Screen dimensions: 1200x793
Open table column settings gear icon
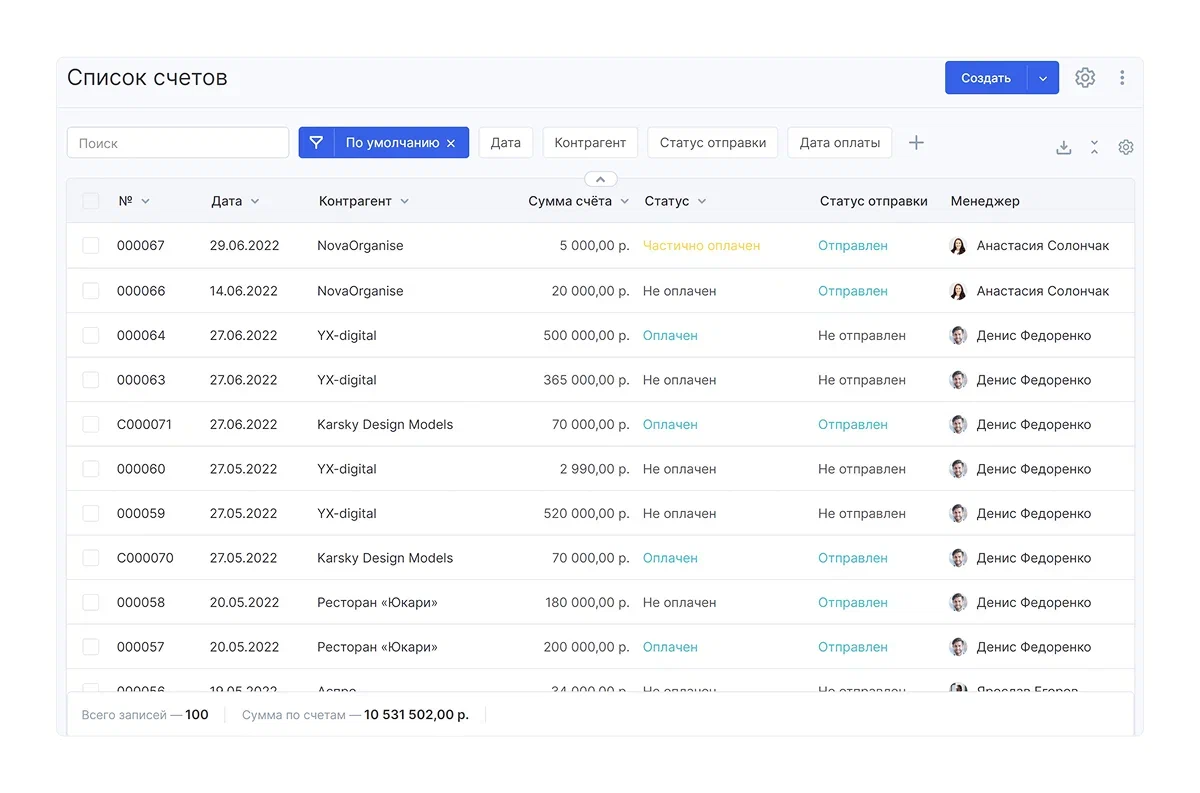pyautogui.click(x=1126, y=147)
